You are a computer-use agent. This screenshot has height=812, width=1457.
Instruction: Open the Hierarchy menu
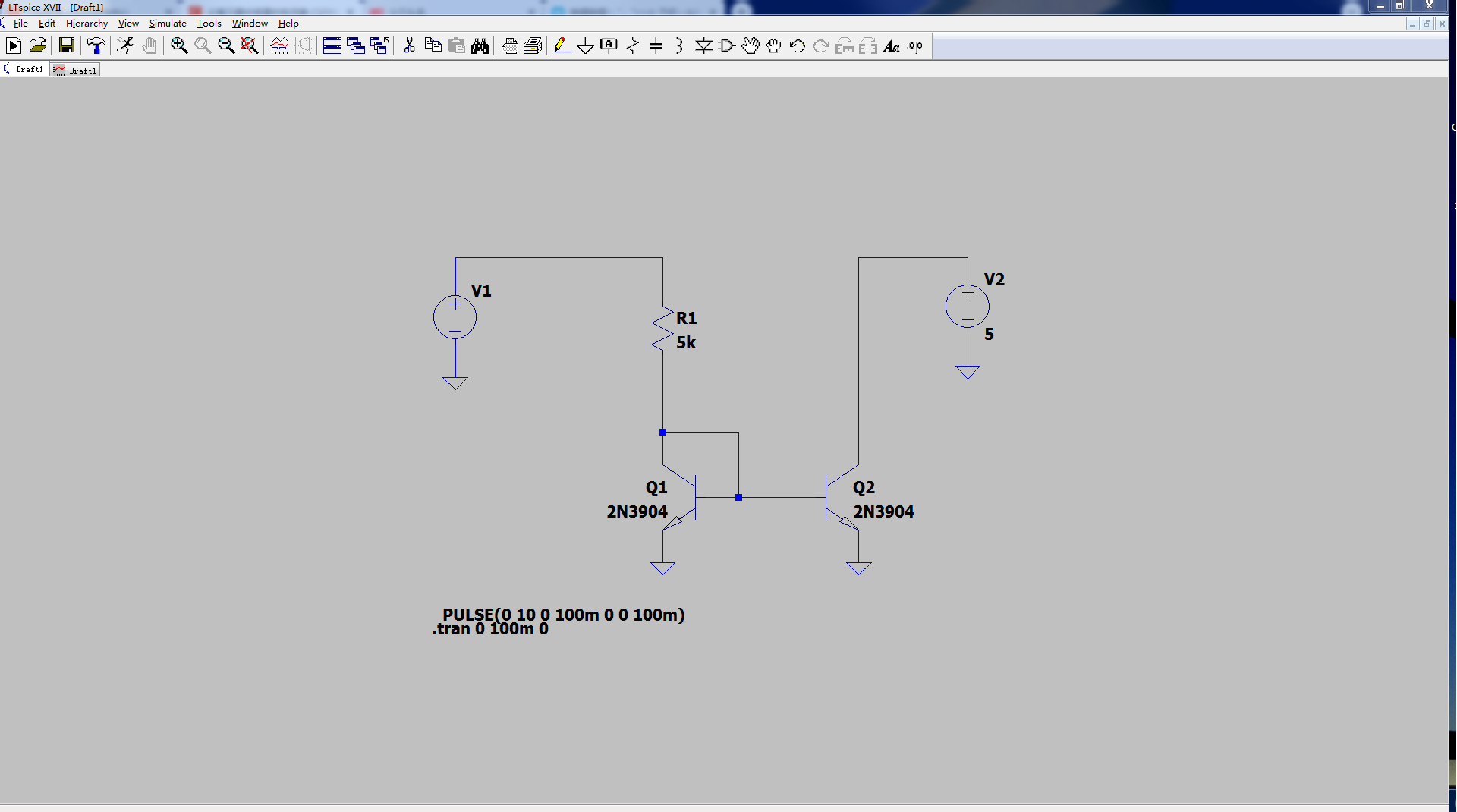click(87, 24)
